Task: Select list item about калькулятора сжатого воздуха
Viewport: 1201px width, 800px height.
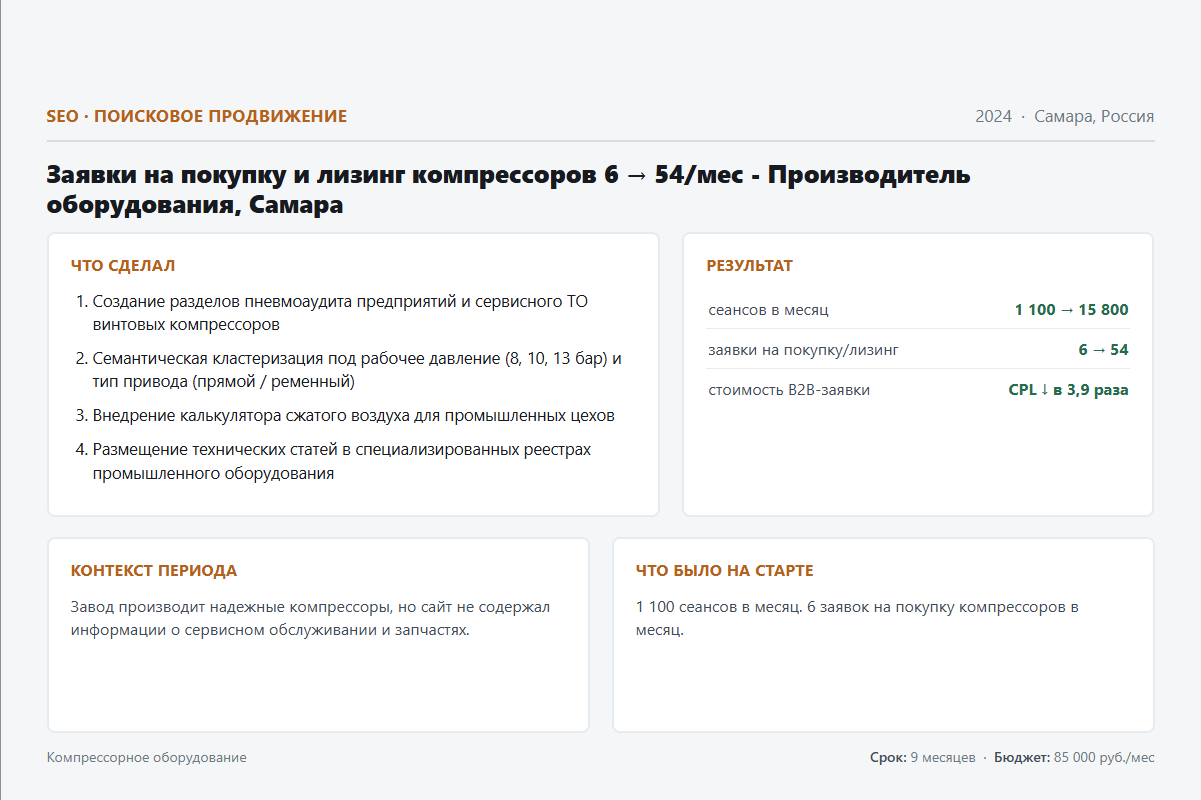Action: click(354, 415)
